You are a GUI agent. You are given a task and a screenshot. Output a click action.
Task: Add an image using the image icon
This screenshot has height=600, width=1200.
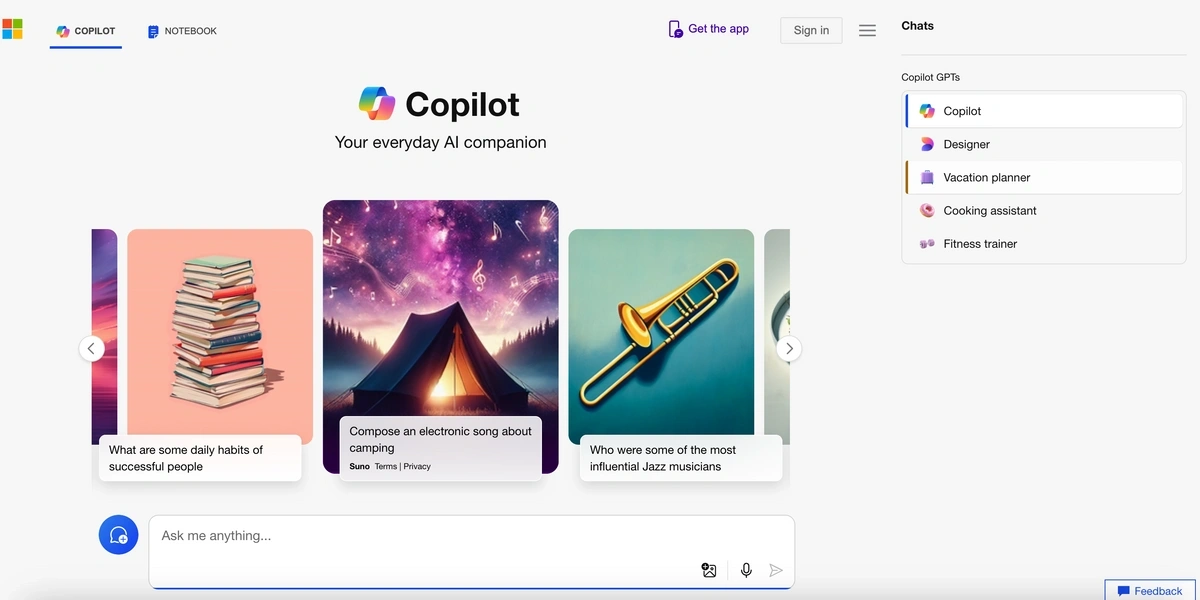[x=709, y=570]
